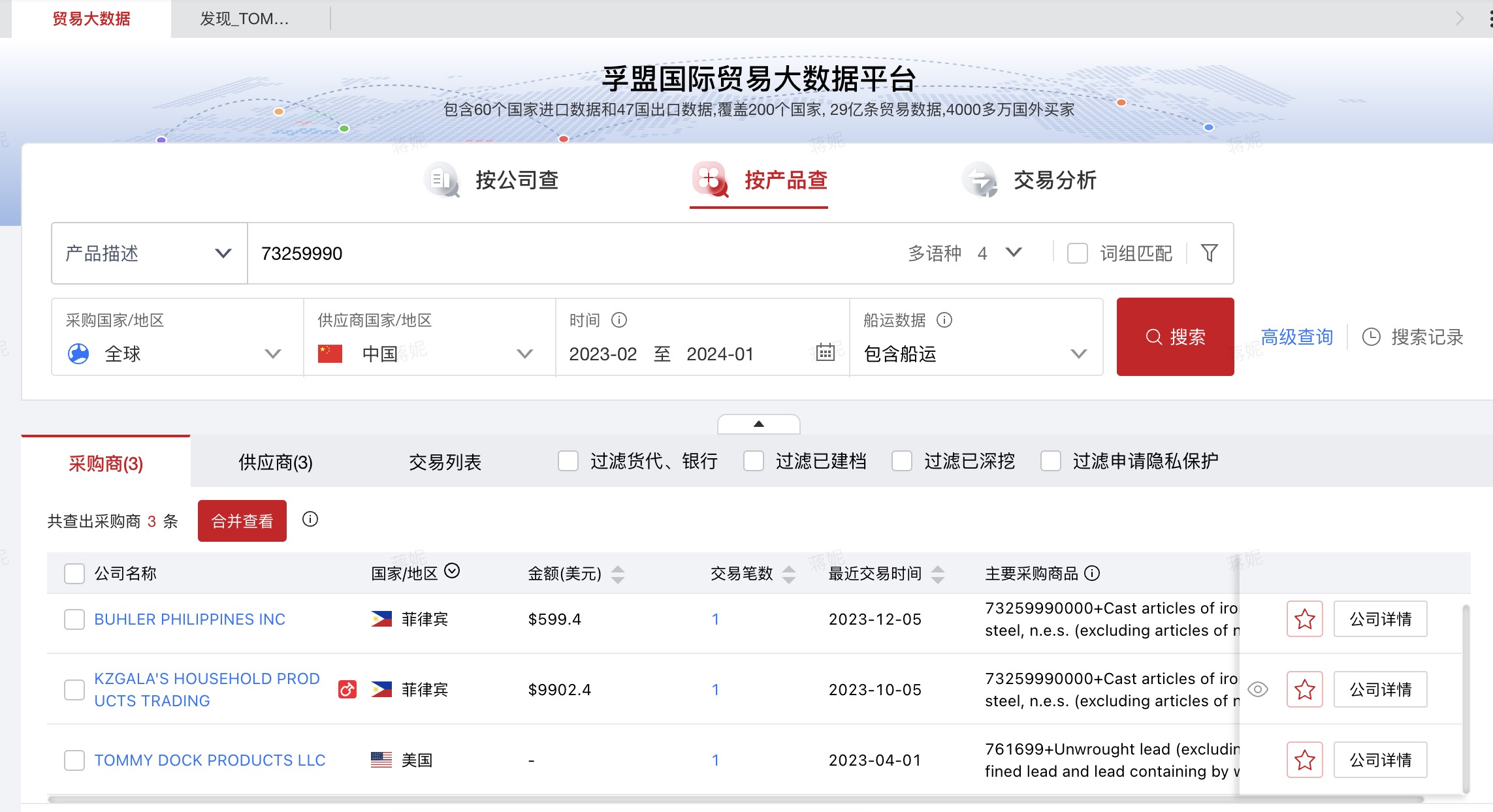Viewport: 1493px width, 812px height.
Task: Sort by 金额(美元) column arrows
Action: coord(618,574)
